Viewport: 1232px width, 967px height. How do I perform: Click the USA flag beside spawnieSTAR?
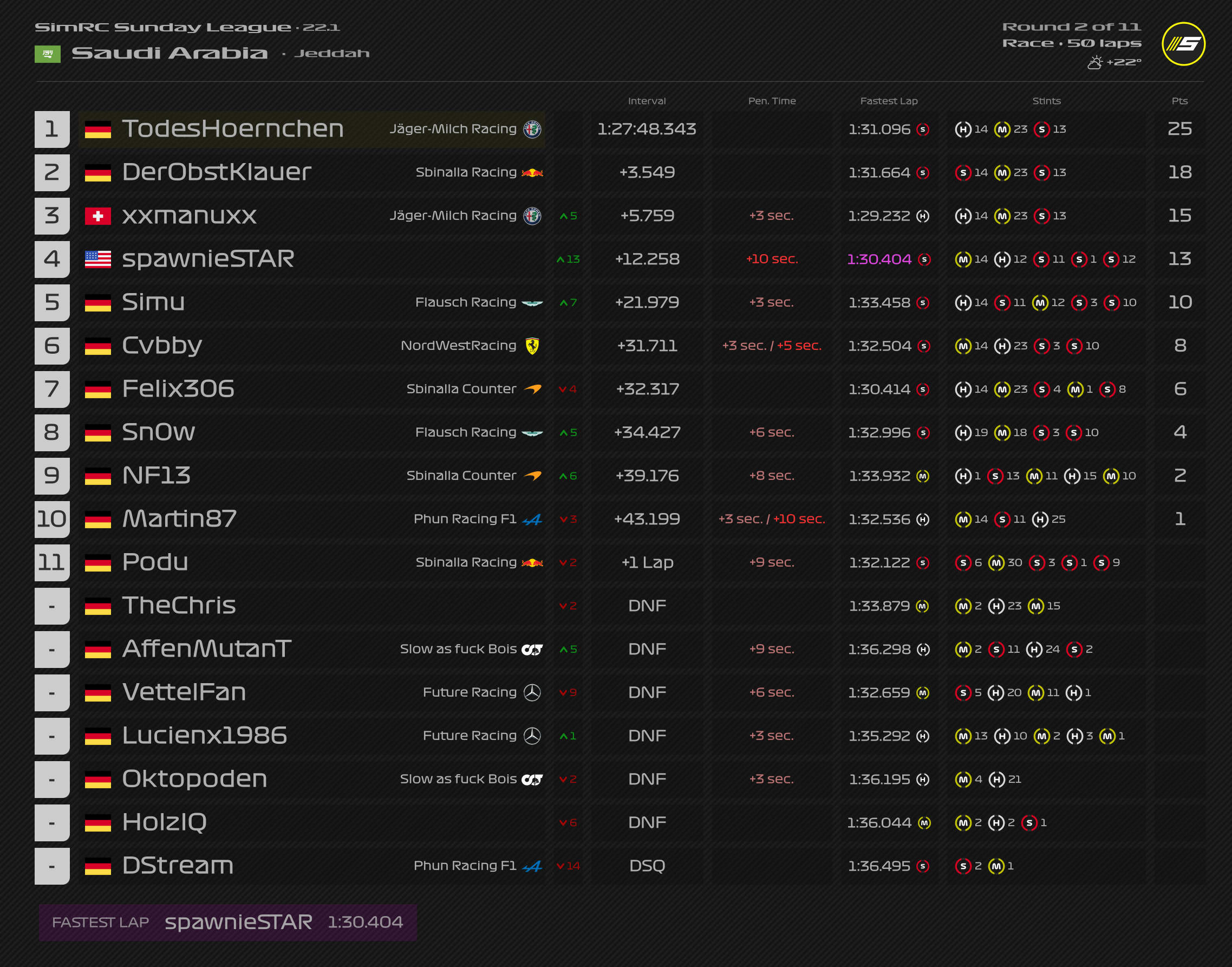[x=97, y=259]
